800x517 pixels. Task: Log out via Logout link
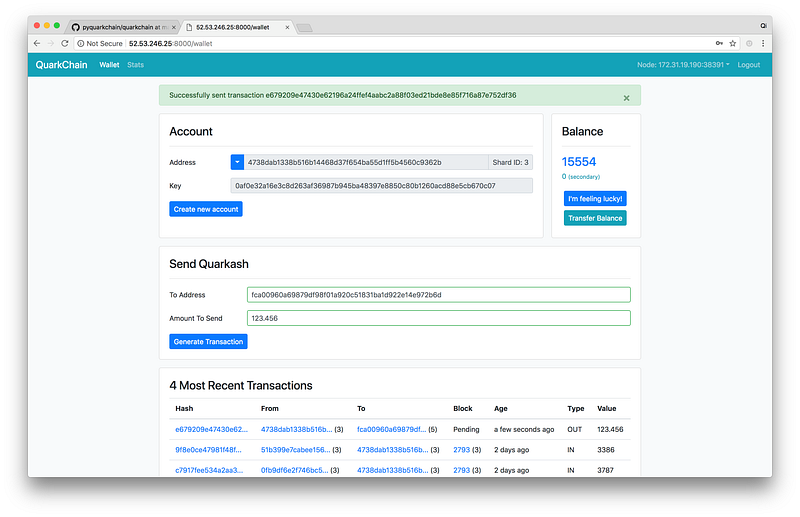(x=748, y=65)
